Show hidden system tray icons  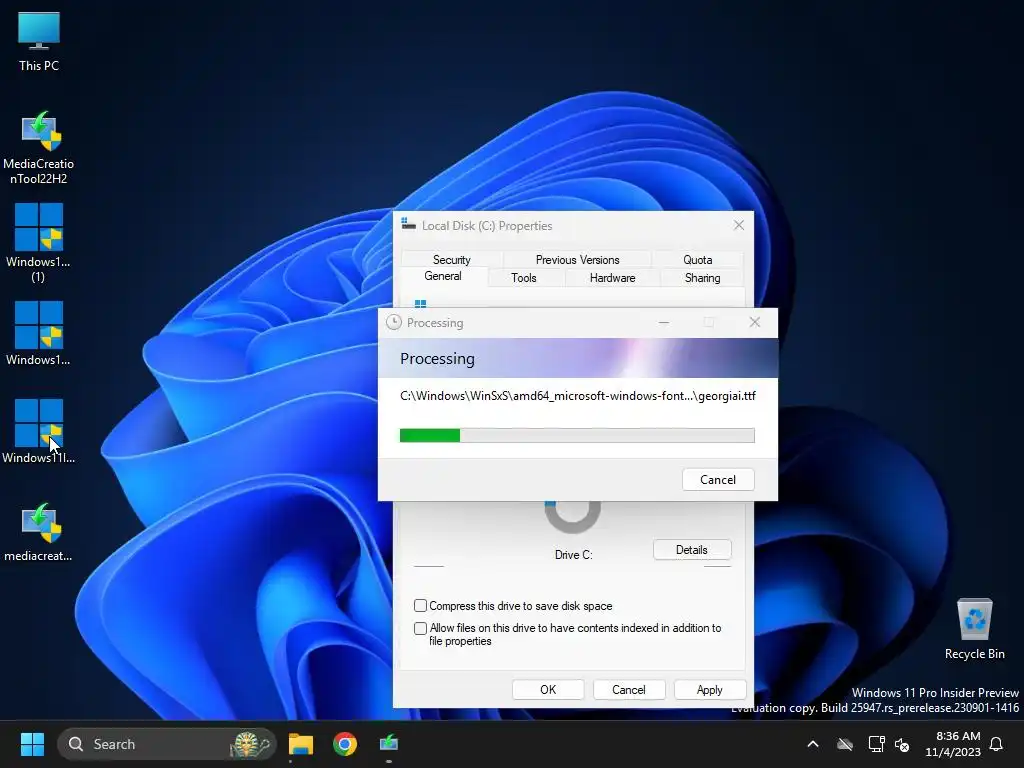pos(813,744)
